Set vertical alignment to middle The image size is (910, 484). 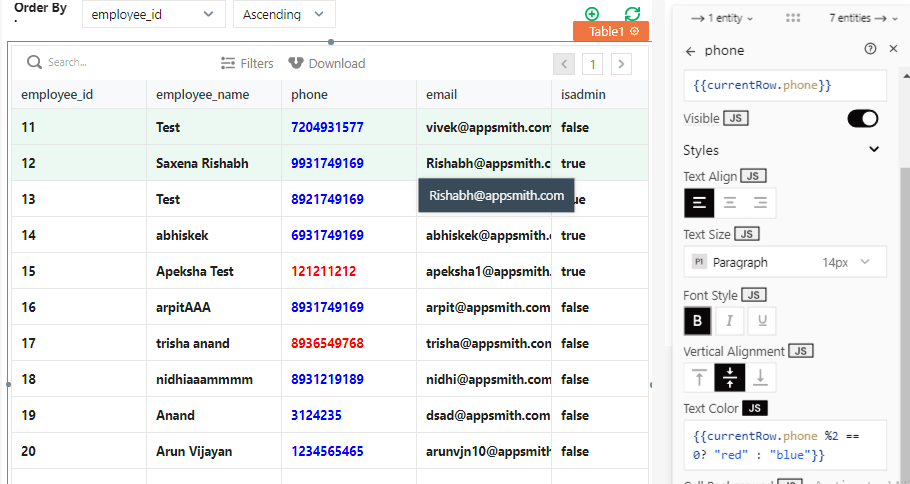tap(730, 377)
